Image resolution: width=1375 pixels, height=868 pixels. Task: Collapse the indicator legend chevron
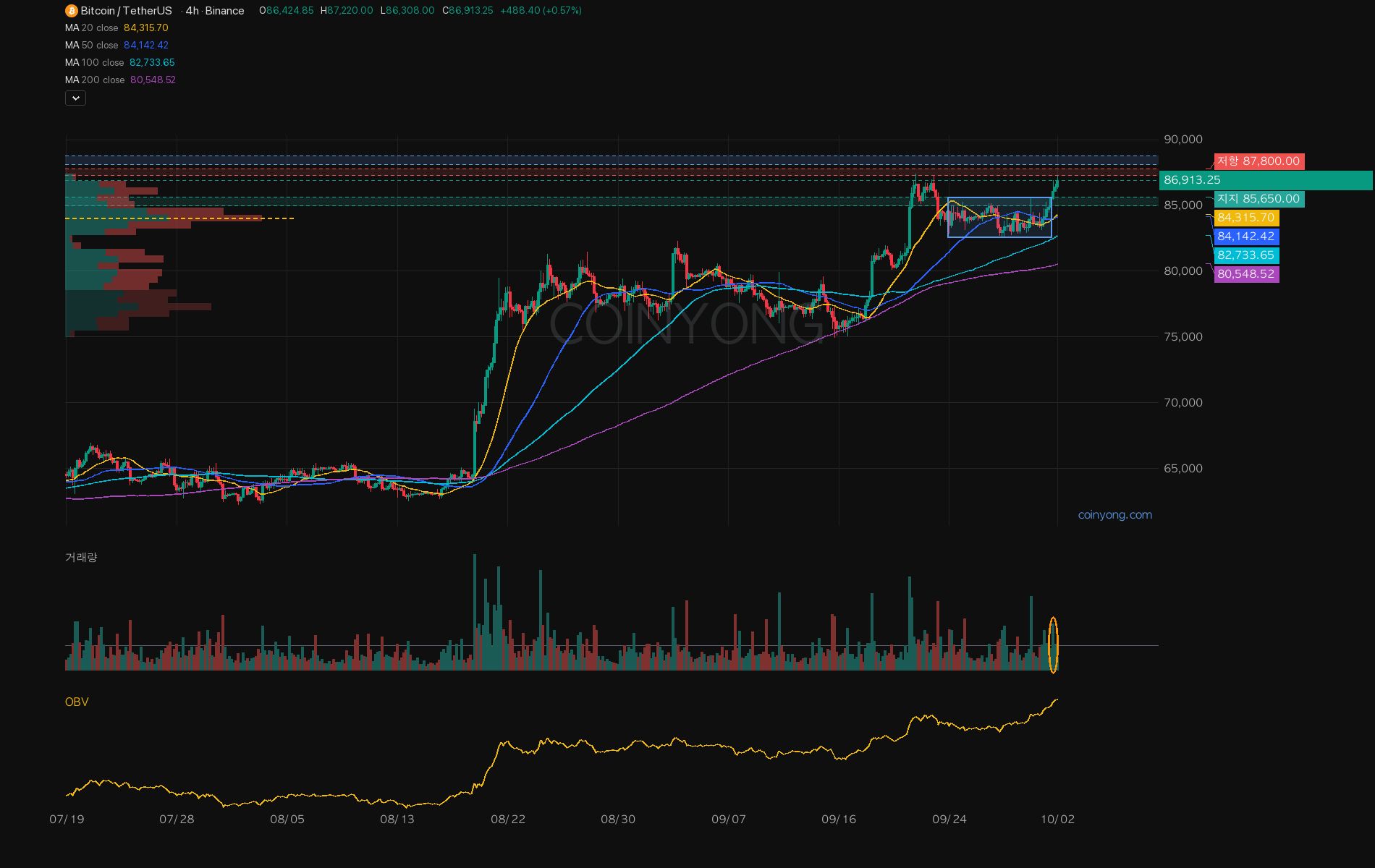(x=75, y=98)
